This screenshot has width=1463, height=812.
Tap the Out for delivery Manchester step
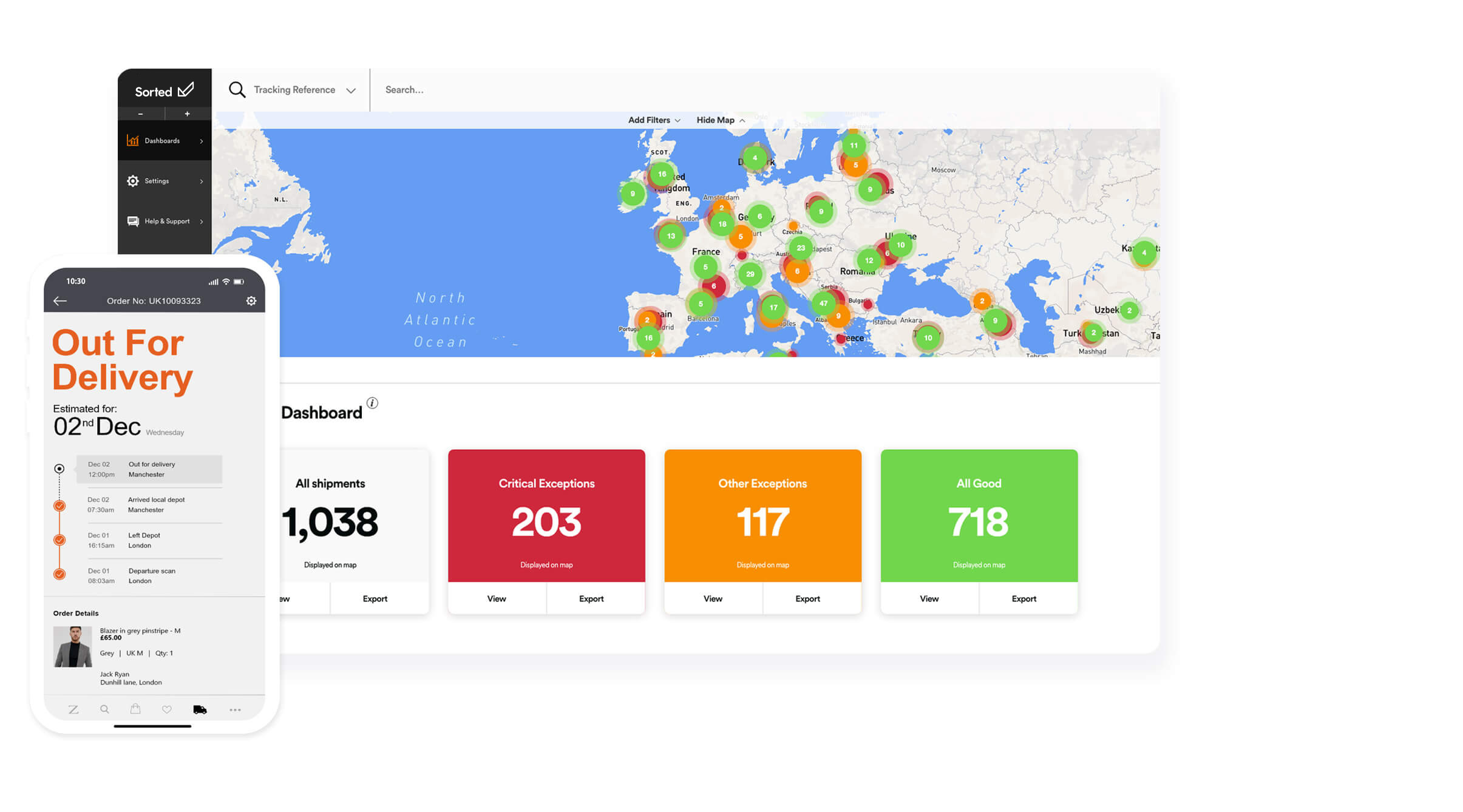(x=149, y=469)
